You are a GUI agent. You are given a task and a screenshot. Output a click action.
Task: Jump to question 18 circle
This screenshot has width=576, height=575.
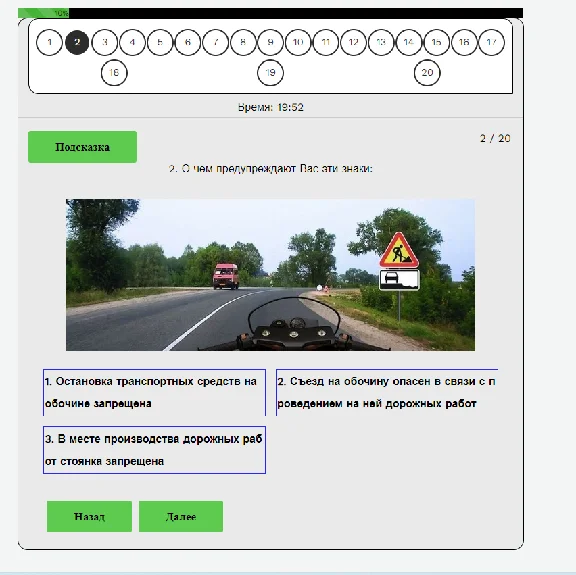point(114,72)
